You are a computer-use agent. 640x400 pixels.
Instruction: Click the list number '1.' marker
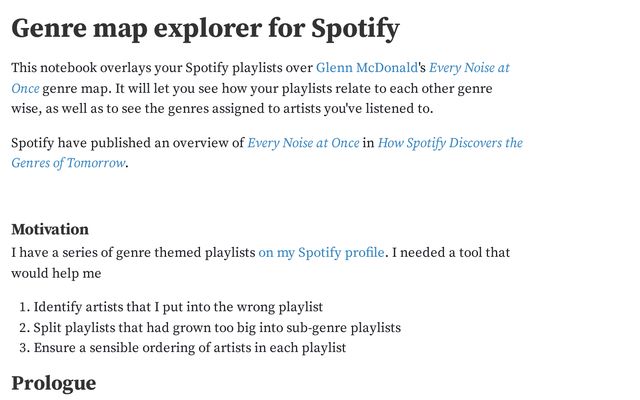[x=25, y=307]
